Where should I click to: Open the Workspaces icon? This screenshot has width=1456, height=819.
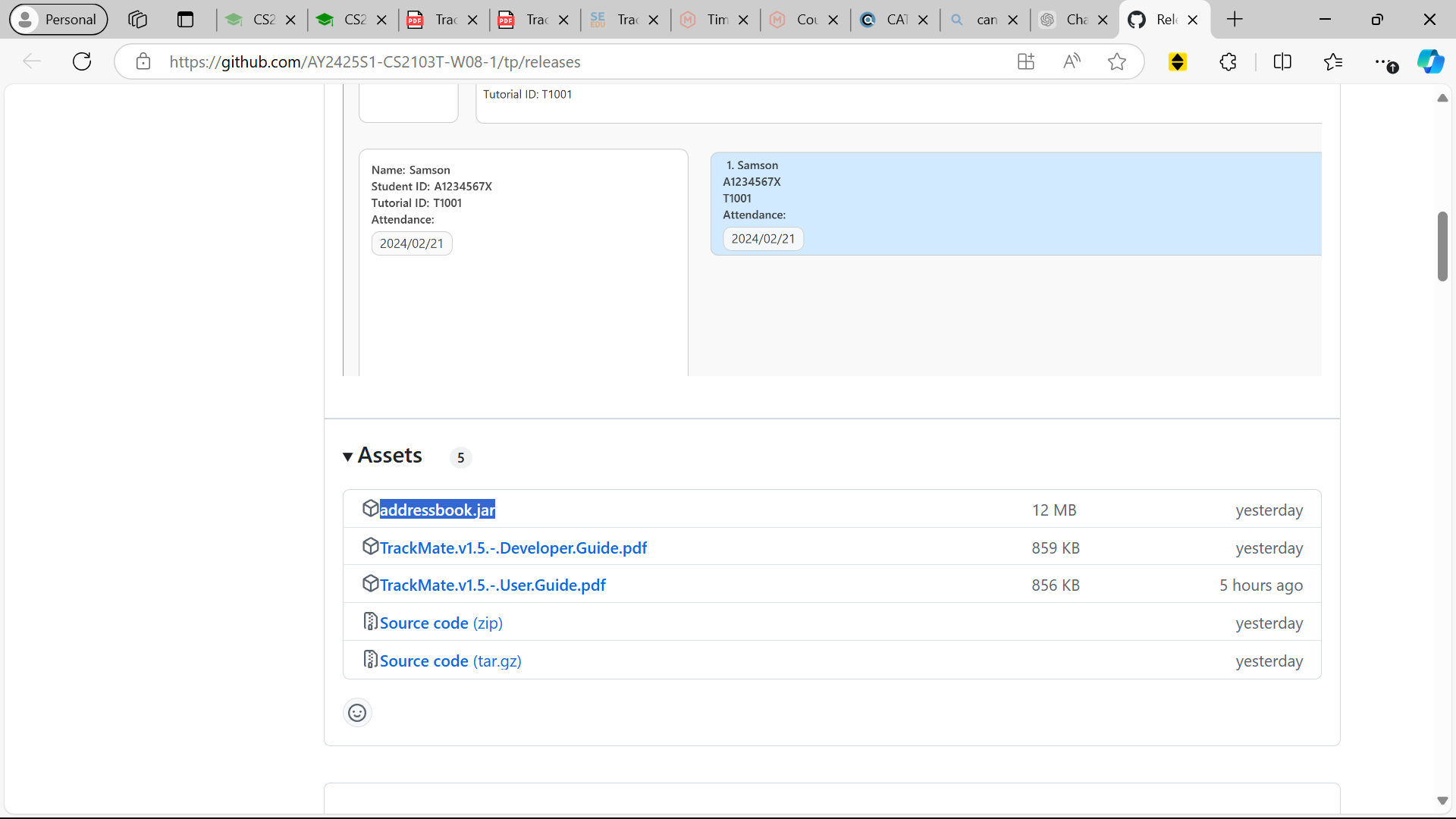click(137, 20)
